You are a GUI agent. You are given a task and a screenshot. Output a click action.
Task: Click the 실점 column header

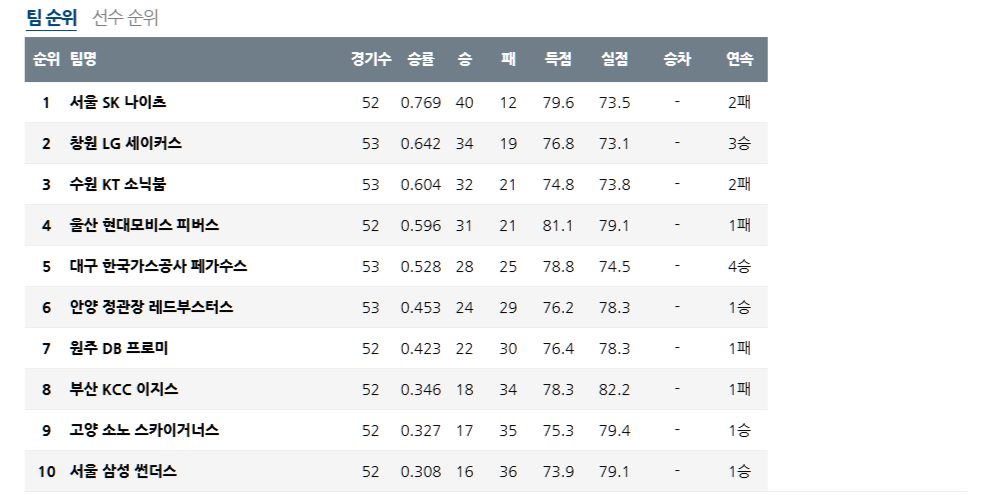tap(615, 59)
